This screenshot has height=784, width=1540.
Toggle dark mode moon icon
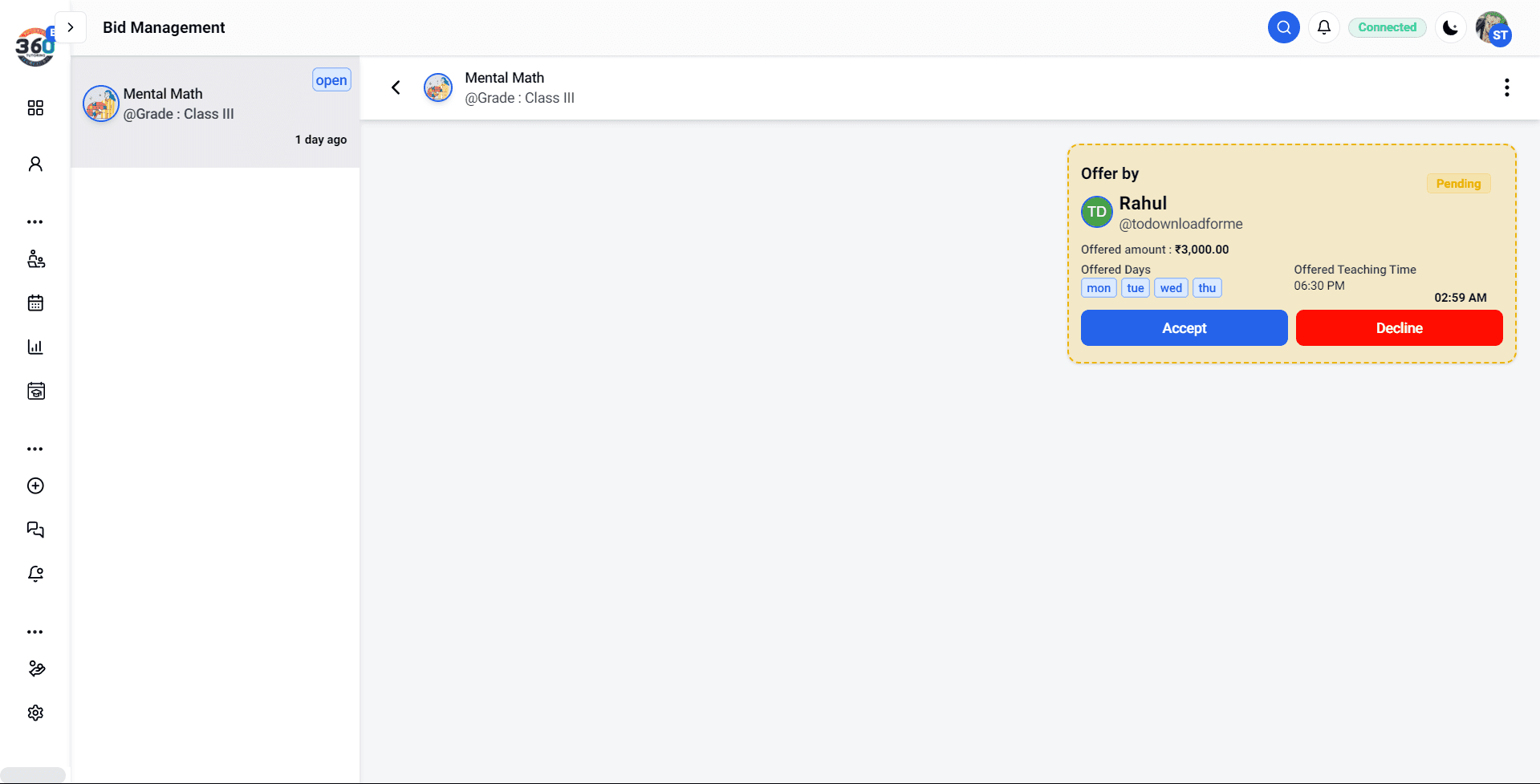[1450, 27]
